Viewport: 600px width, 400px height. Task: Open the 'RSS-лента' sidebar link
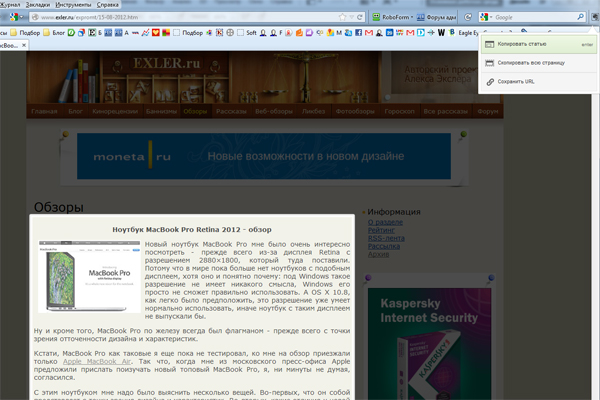pyautogui.click(x=385, y=238)
